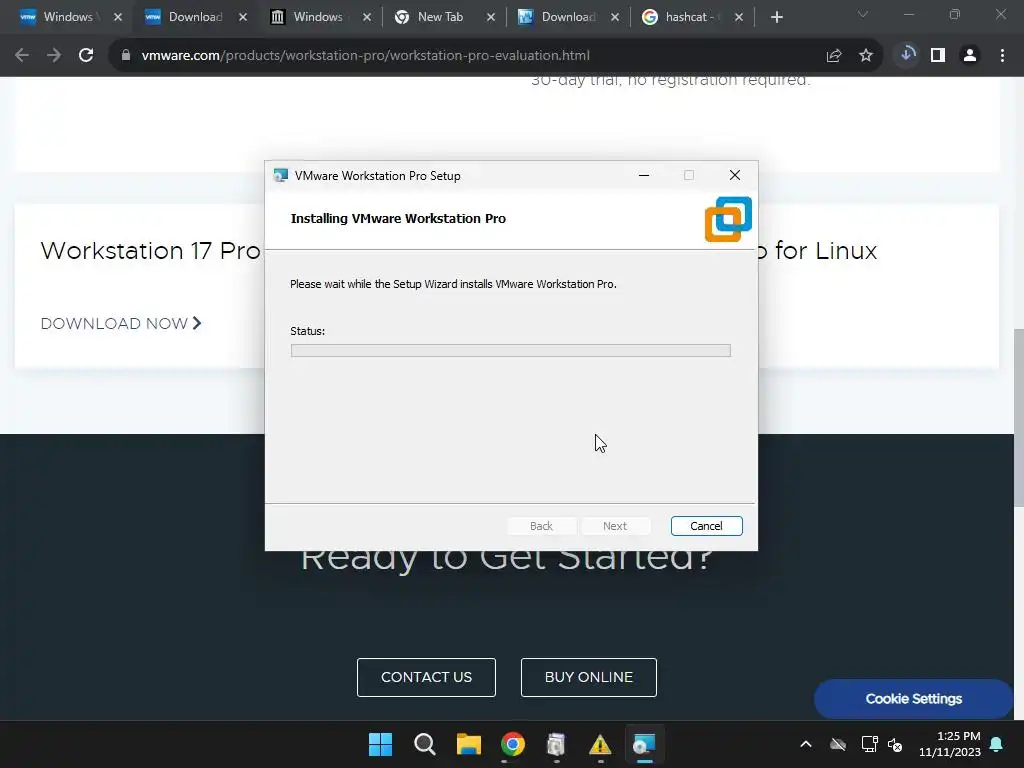
Task: Show hidden system tray icons
Action: (x=806, y=744)
